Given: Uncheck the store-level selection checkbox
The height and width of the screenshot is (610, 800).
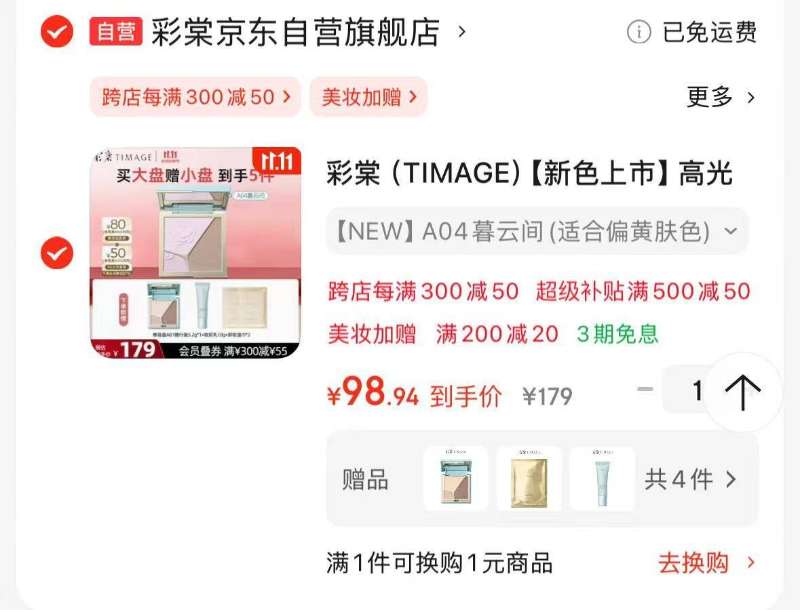Looking at the screenshot, I should click(x=57, y=32).
